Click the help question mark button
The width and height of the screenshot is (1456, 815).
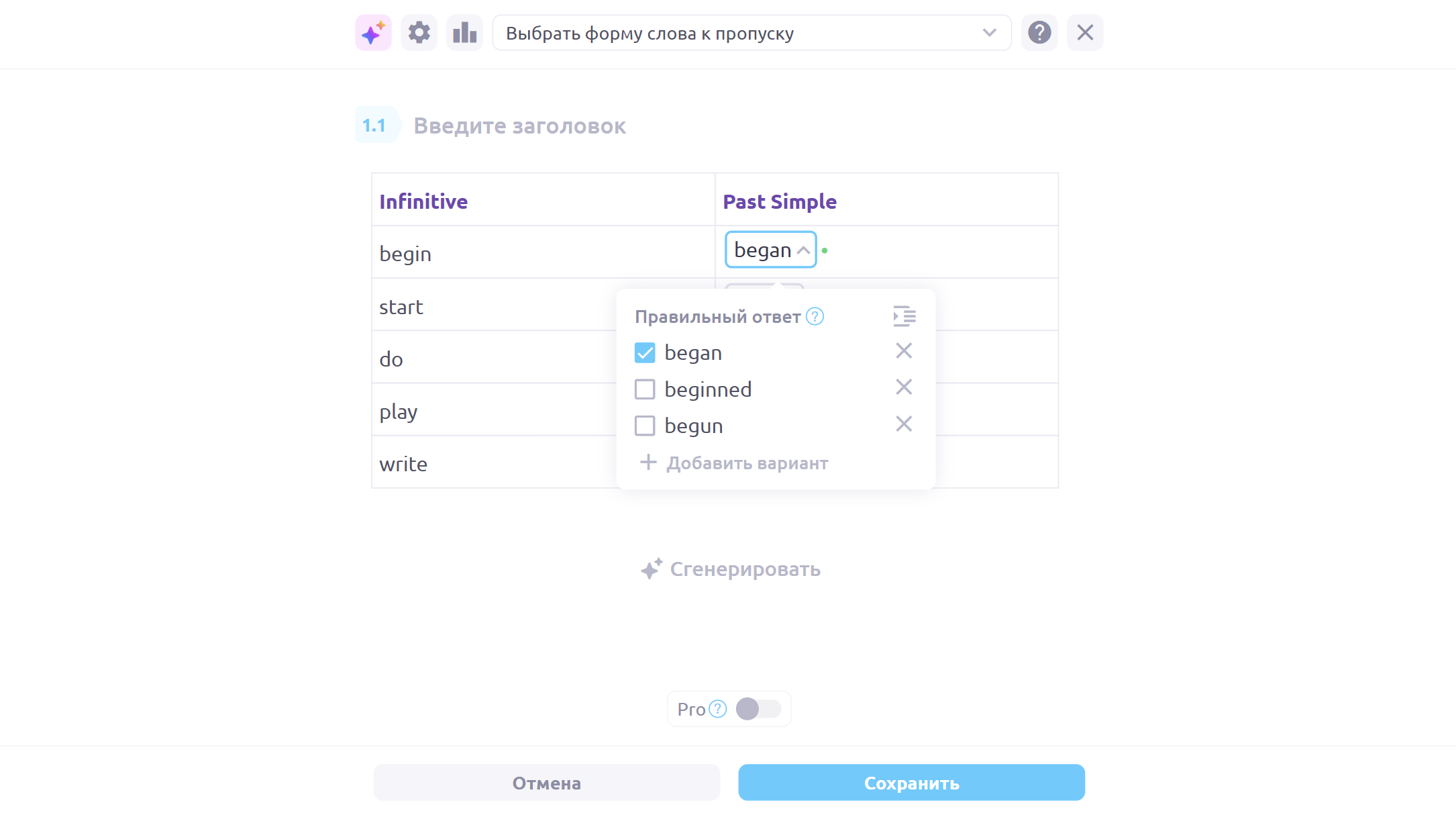[x=1039, y=33]
